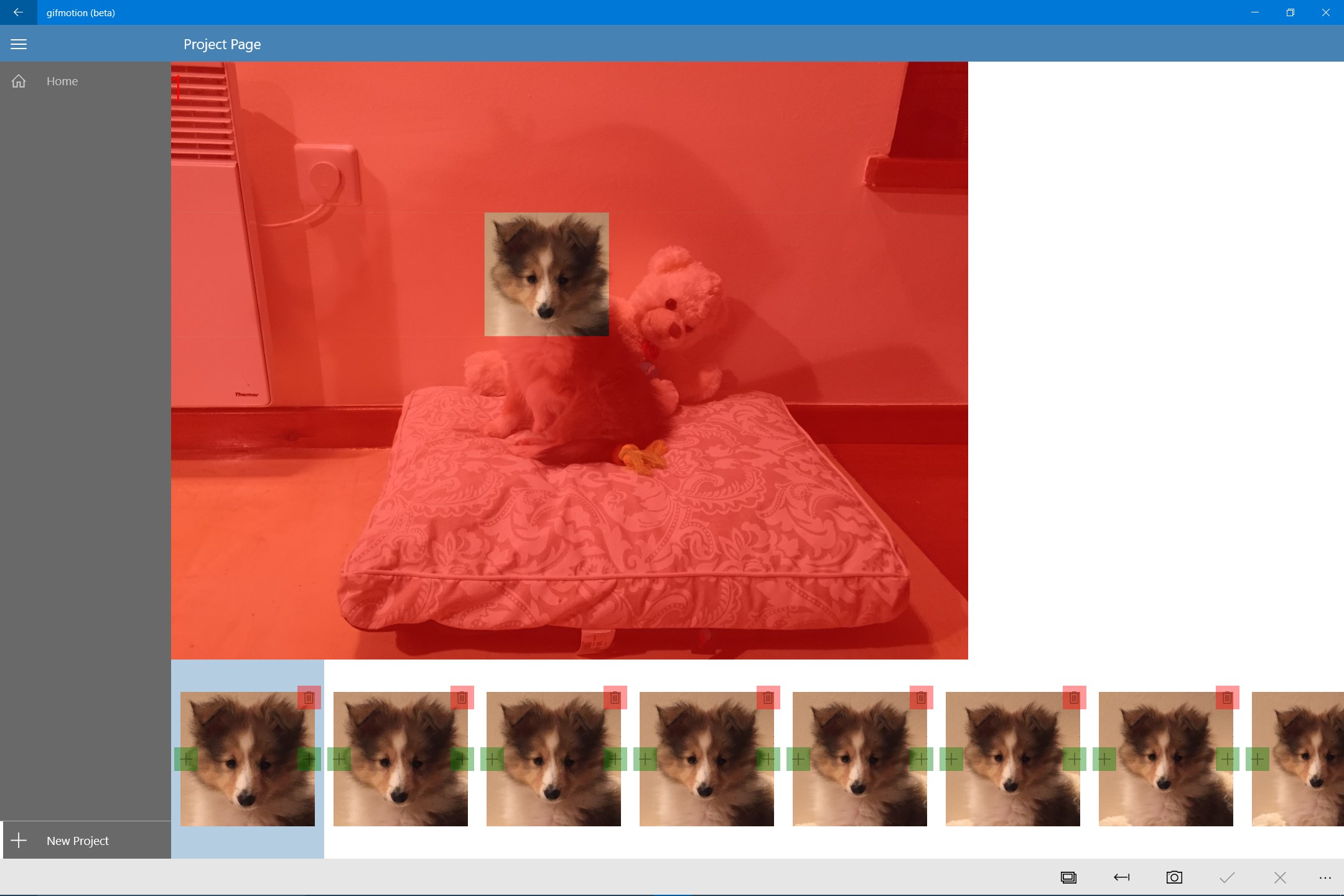Click the checkmark accept icon
Viewport: 1344px width, 896px height.
[1227, 877]
